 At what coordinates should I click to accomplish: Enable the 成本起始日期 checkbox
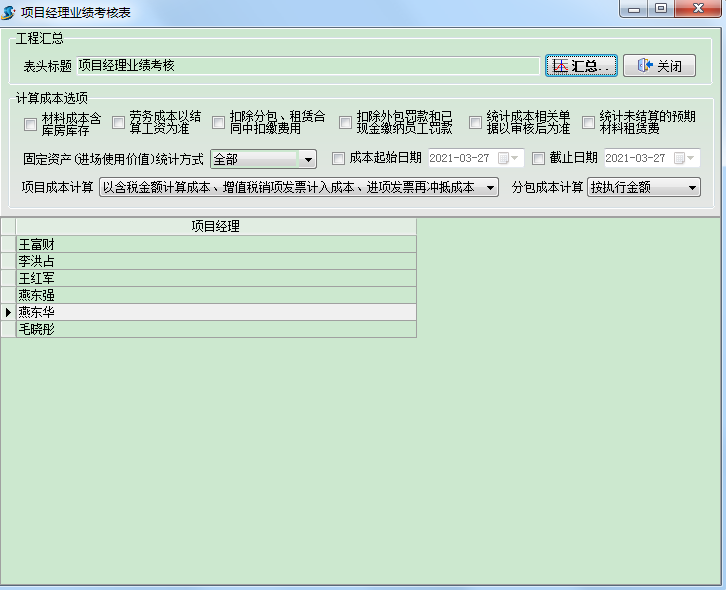pos(338,158)
